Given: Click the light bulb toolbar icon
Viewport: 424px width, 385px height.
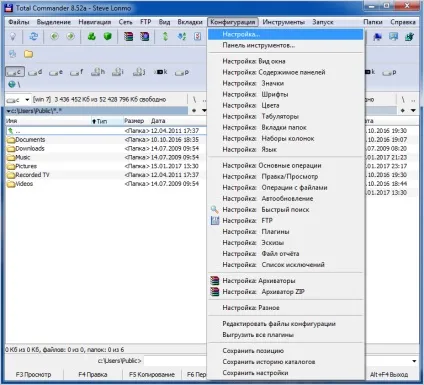Looking at the screenshot, I should point(13,36).
